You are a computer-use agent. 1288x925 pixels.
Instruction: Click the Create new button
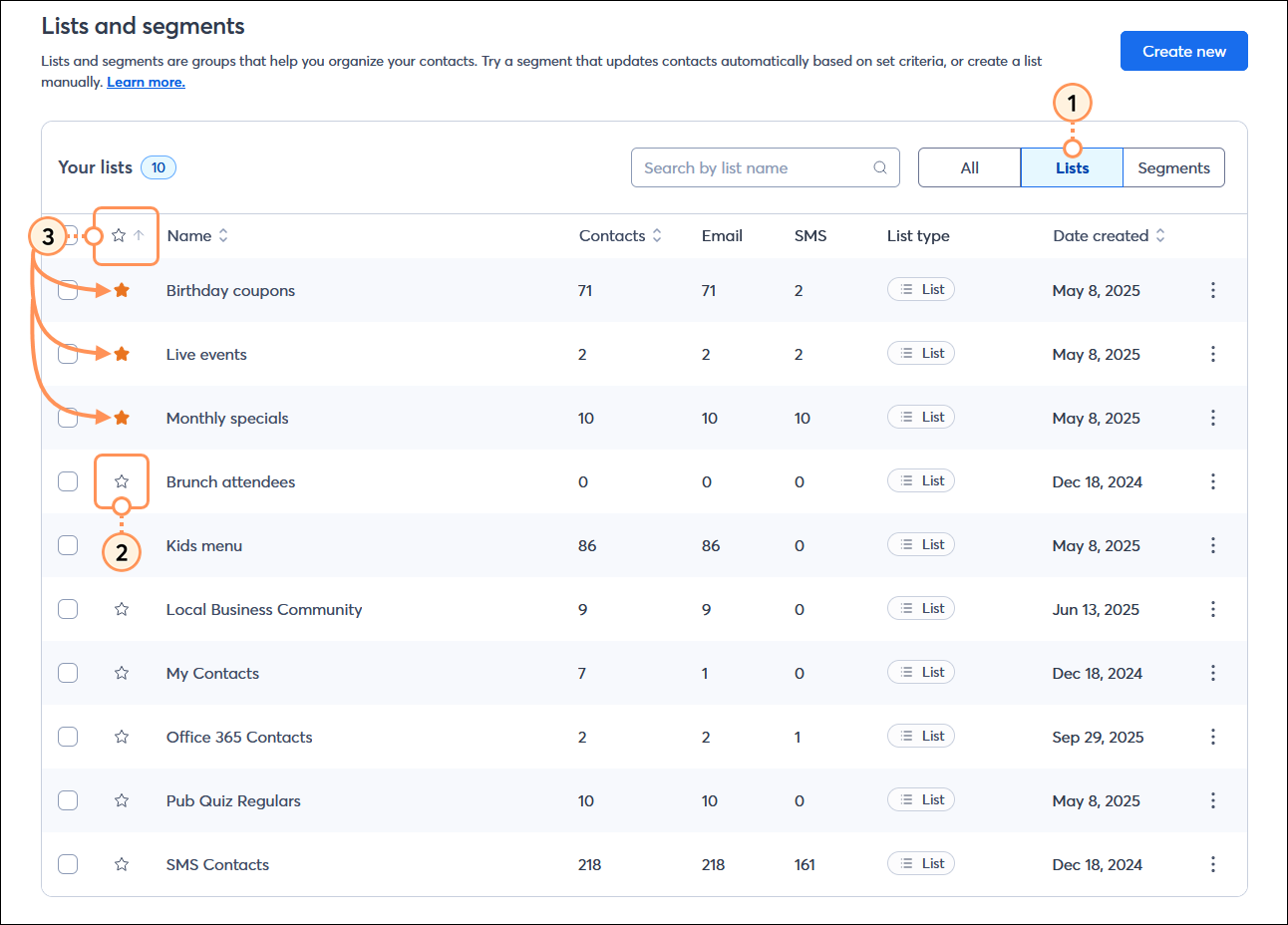pos(1184,51)
